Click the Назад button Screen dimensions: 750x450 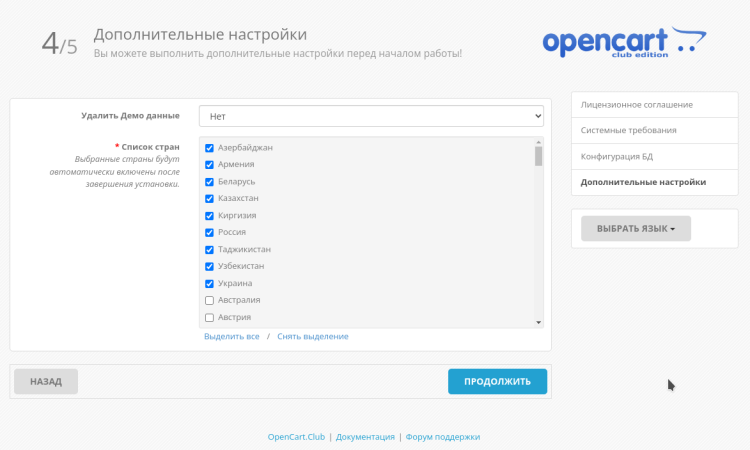(46, 382)
